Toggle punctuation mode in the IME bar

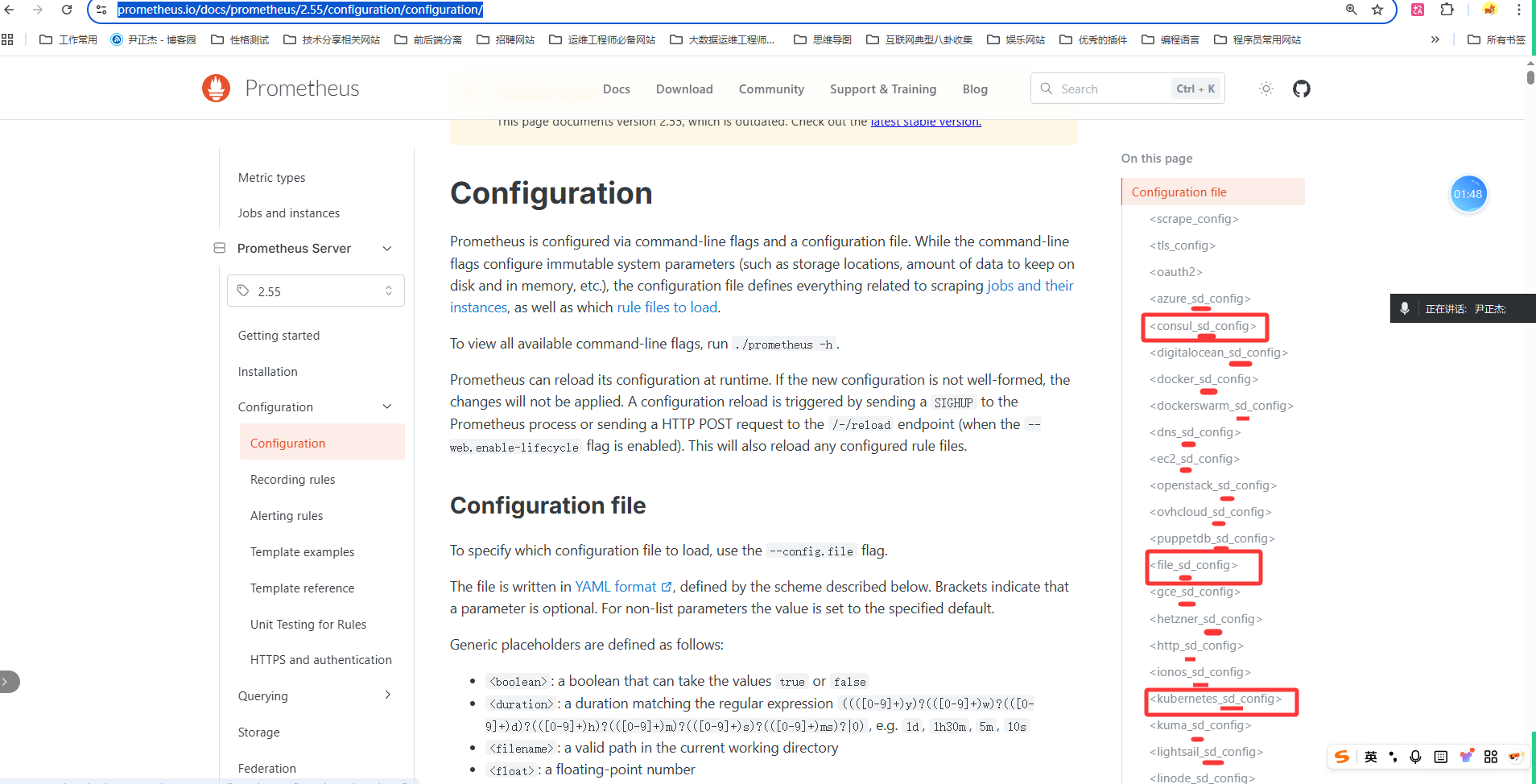click(x=1394, y=757)
